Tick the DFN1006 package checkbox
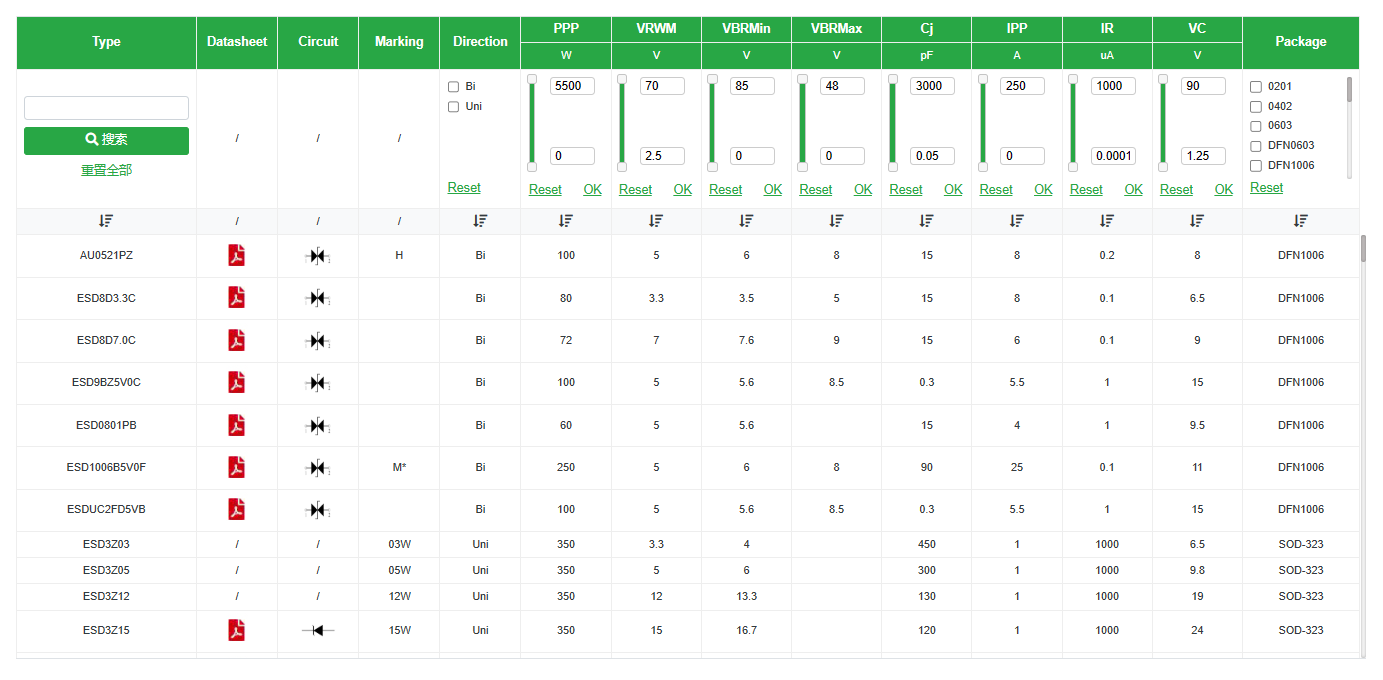This screenshot has width=1383, height=680. 1256,166
